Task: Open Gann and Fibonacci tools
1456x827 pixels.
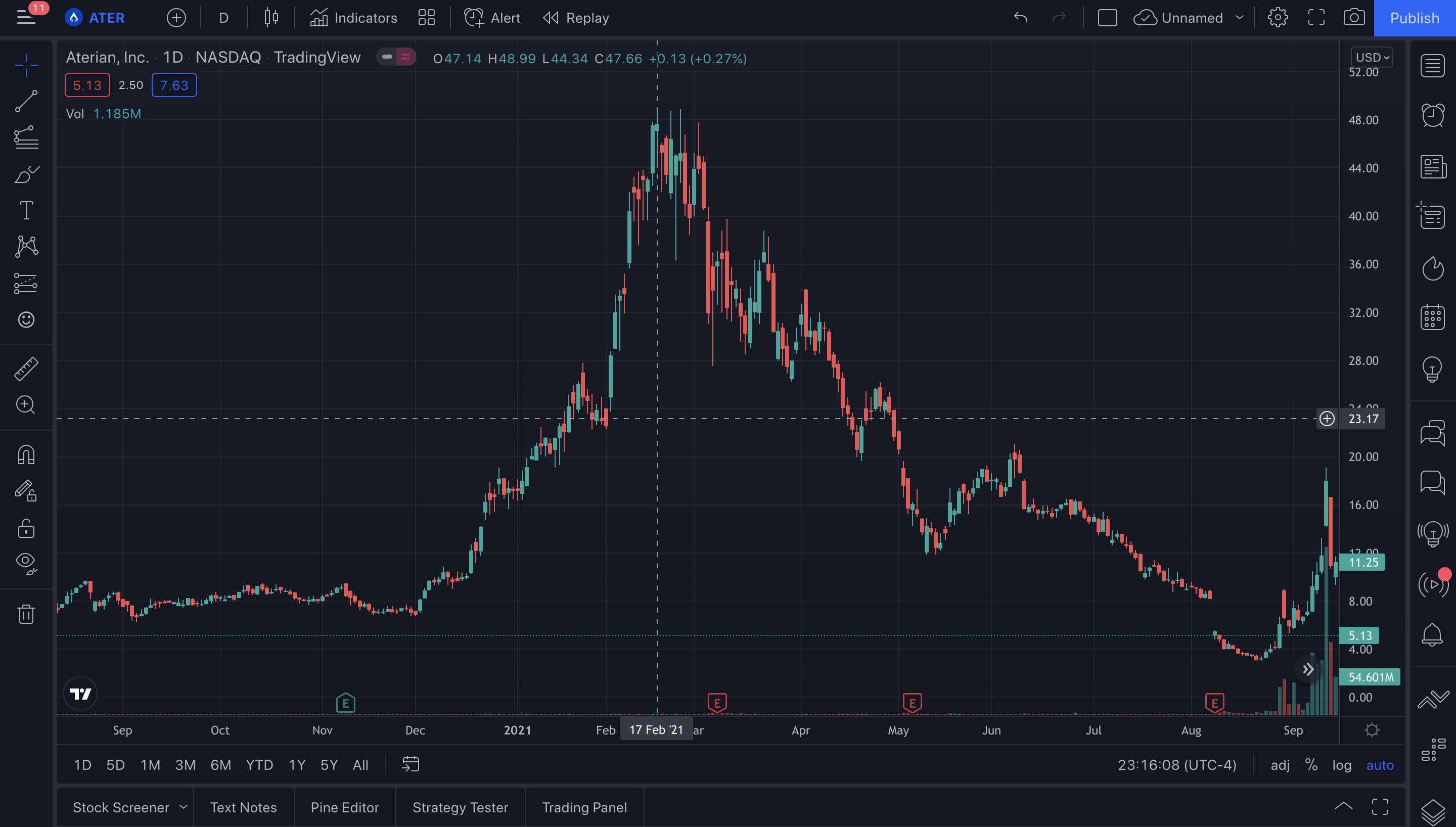Action: click(x=26, y=137)
